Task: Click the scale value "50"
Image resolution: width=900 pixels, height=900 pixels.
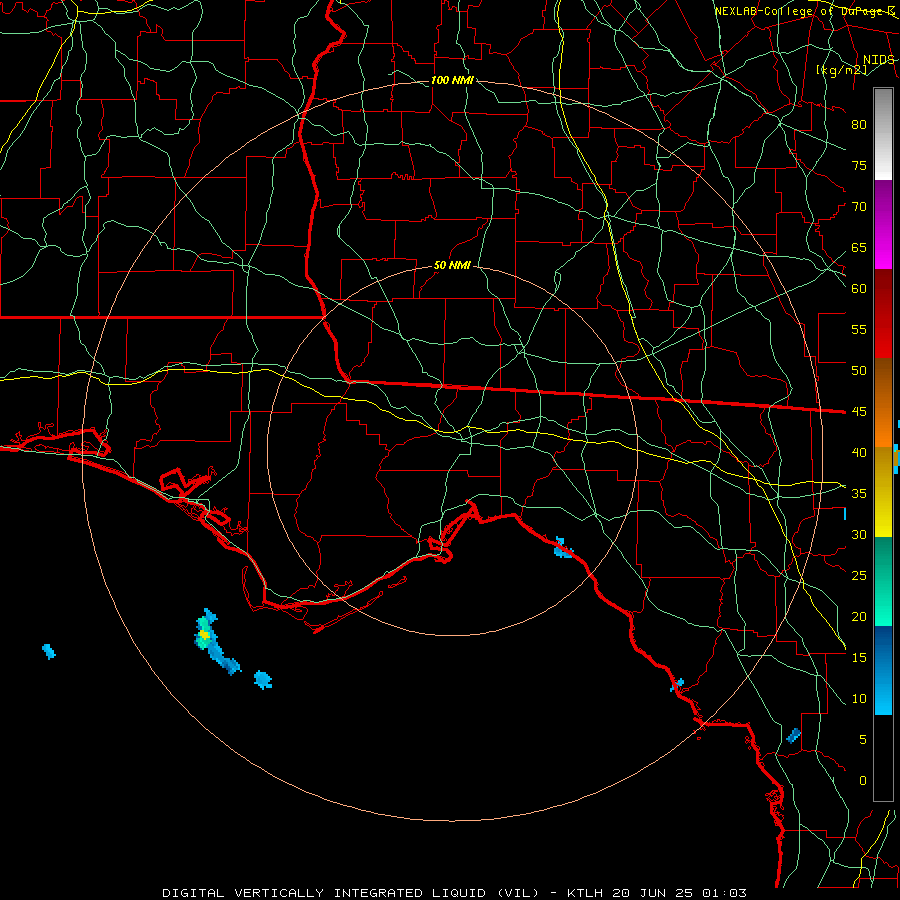Action: click(859, 370)
